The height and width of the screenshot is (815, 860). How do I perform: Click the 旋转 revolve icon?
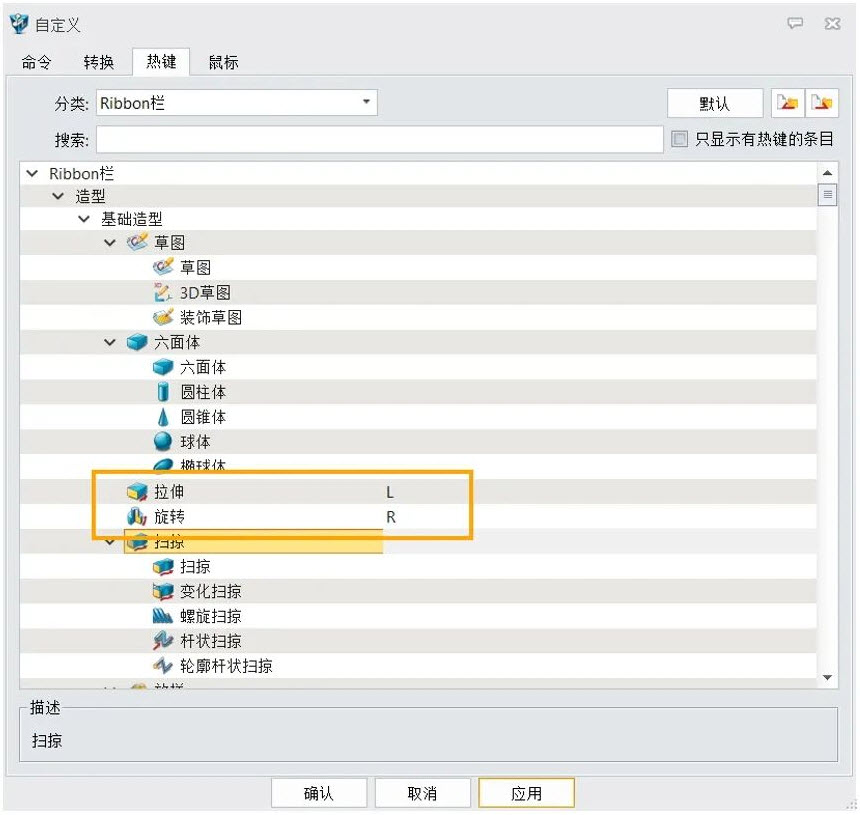coord(137,517)
